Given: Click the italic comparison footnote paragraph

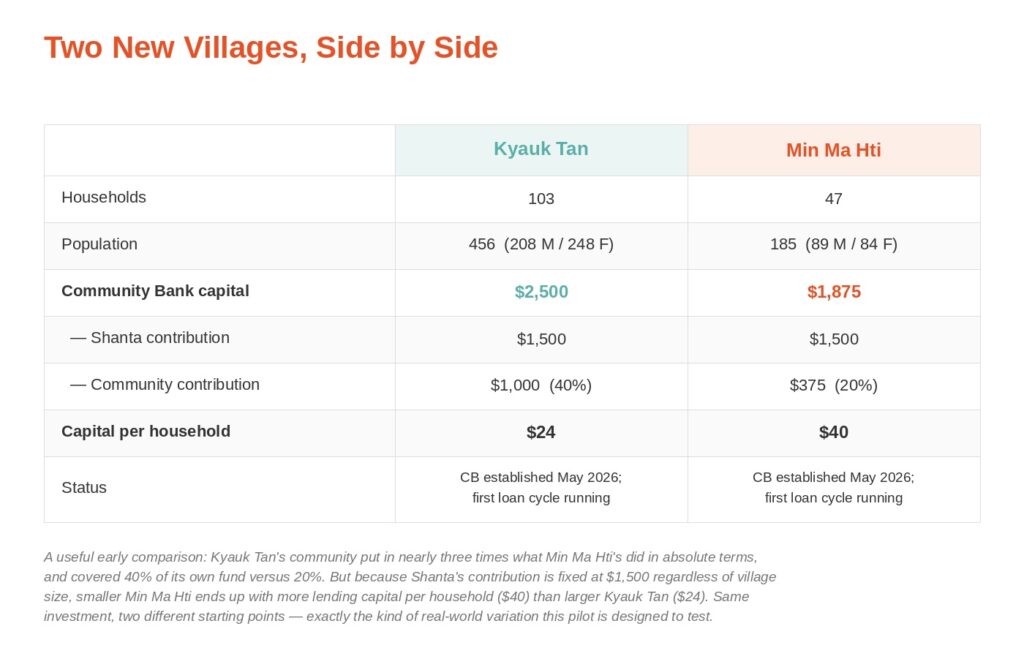Looking at the screenshot, I should tap(410, 587).
